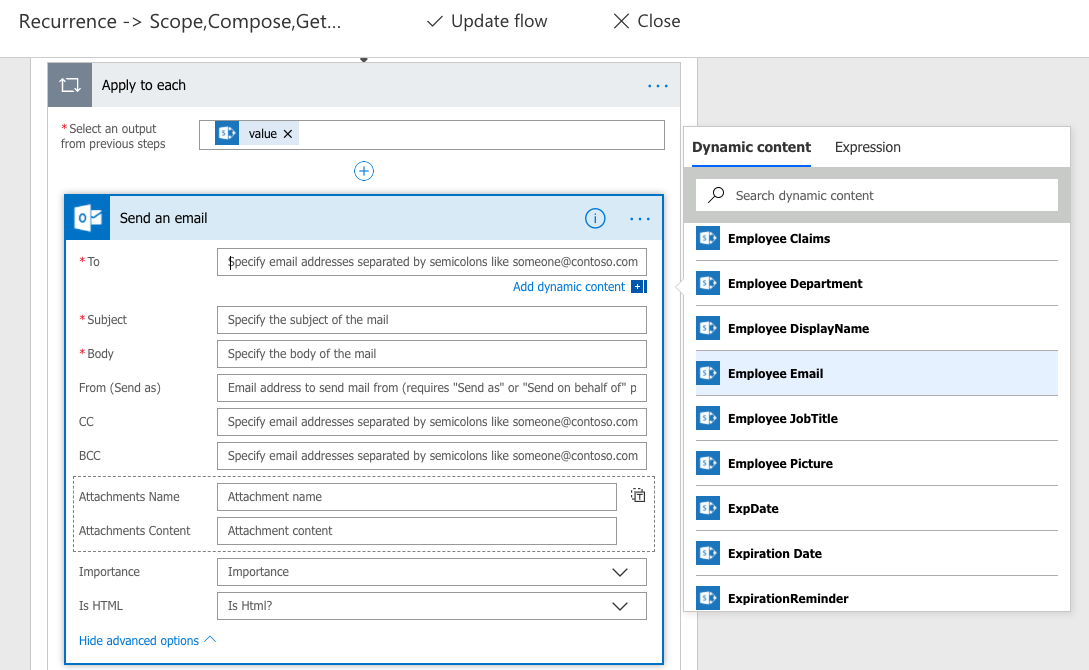Switch to the Expression tab
The image size is (1089, 670).
click(867, 147)
